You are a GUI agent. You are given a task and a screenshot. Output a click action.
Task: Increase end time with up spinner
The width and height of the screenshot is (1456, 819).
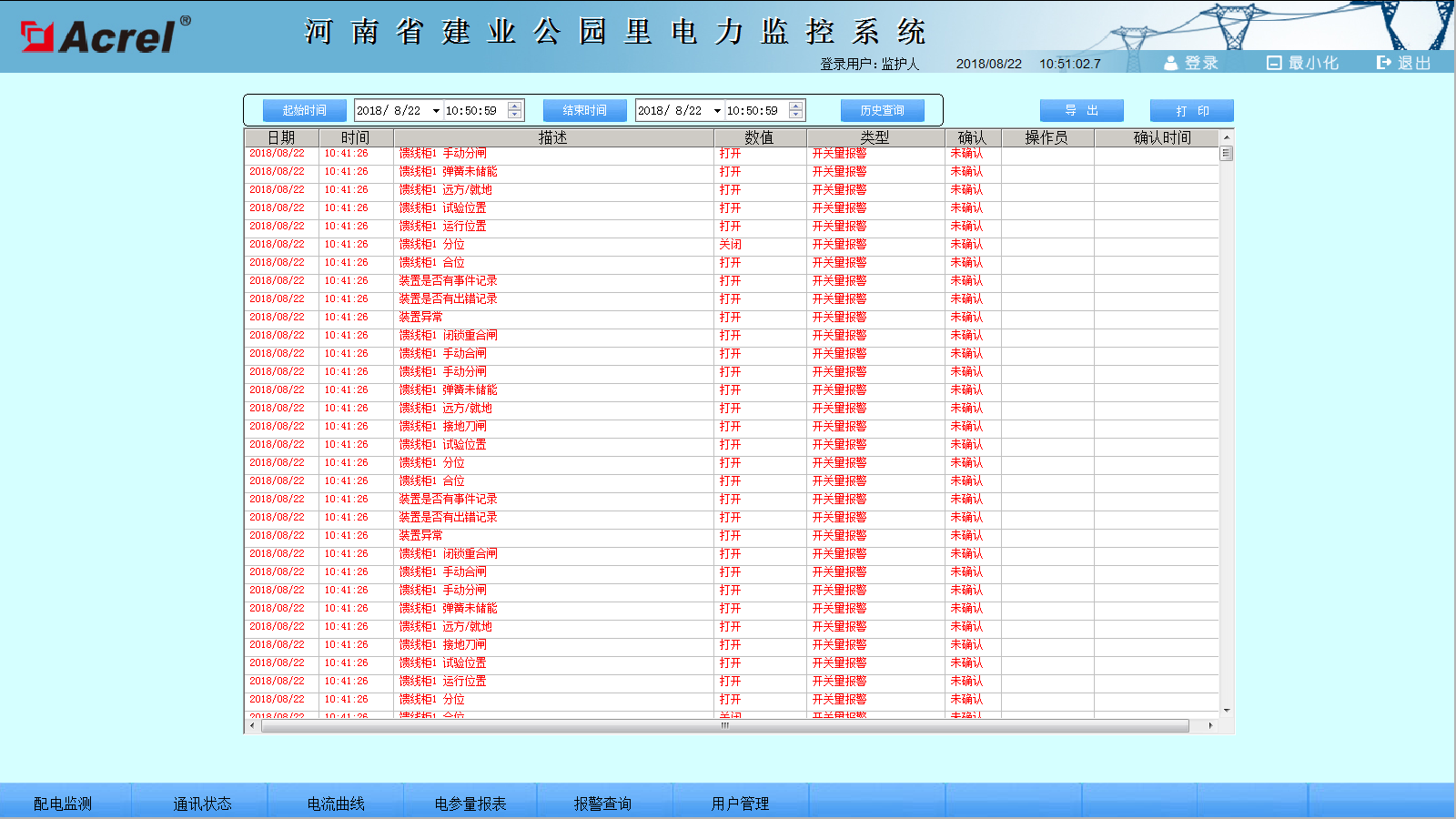pyautogui.click(x=796, y=106)
